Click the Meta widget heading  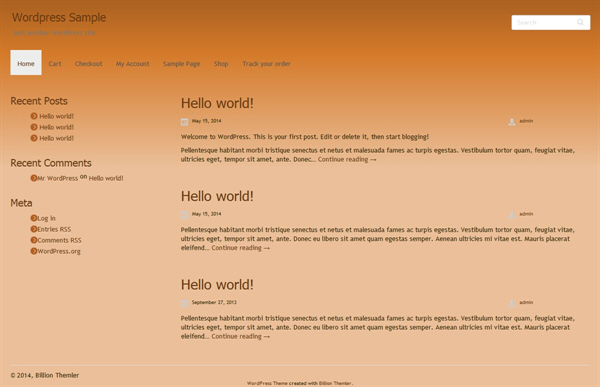click(x=21, y=203)
